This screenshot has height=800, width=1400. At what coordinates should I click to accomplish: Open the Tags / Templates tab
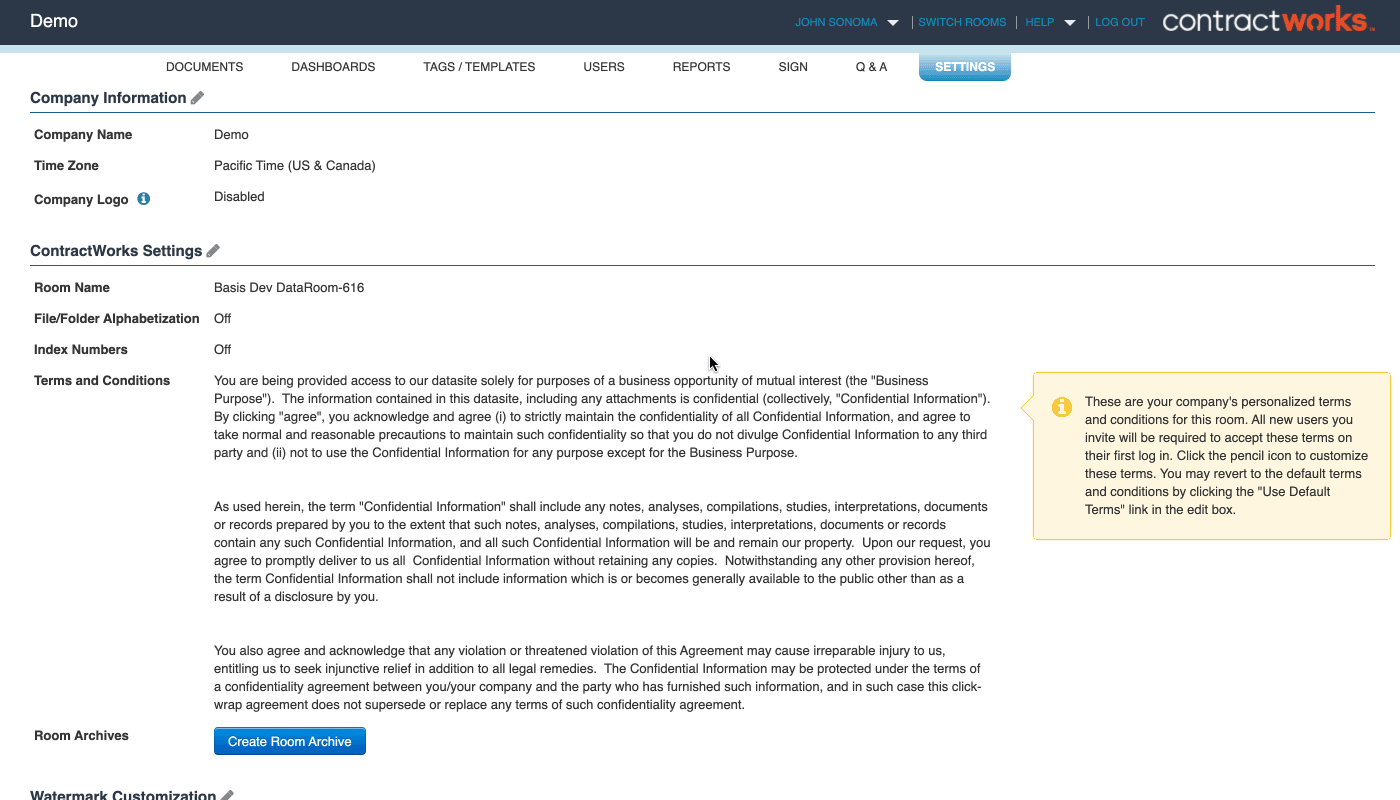coord(479,67)
